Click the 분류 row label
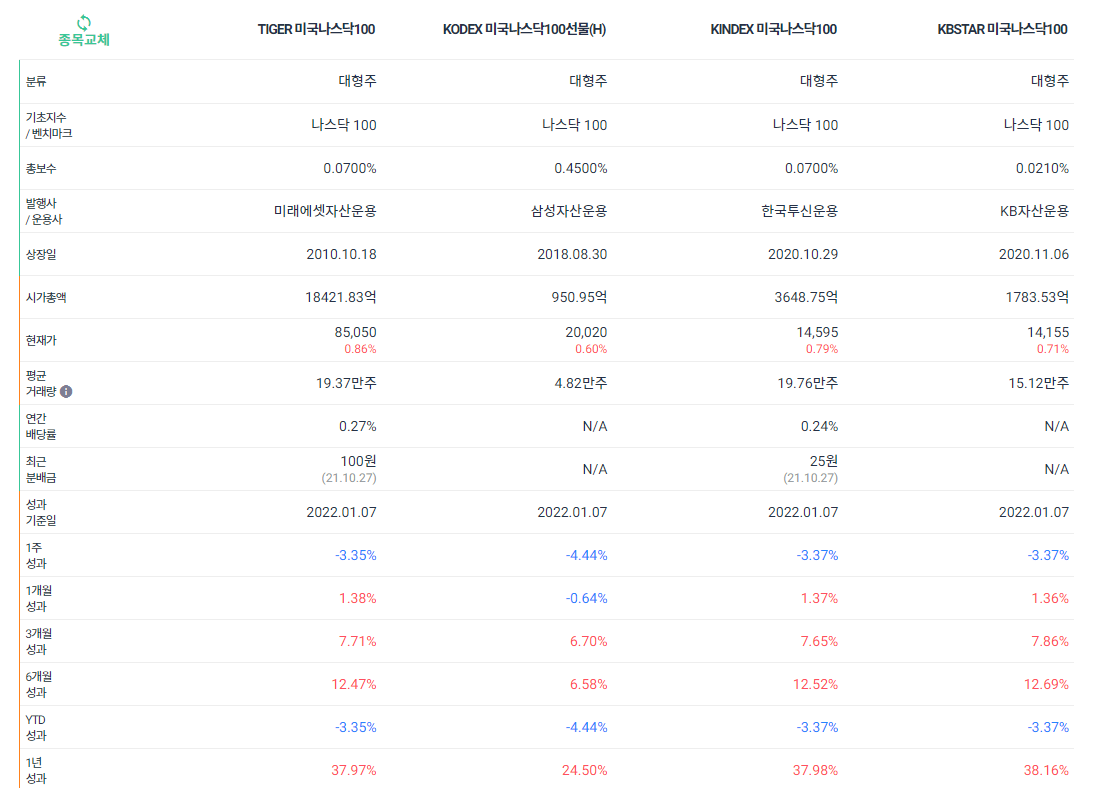 tap(36, 81)
